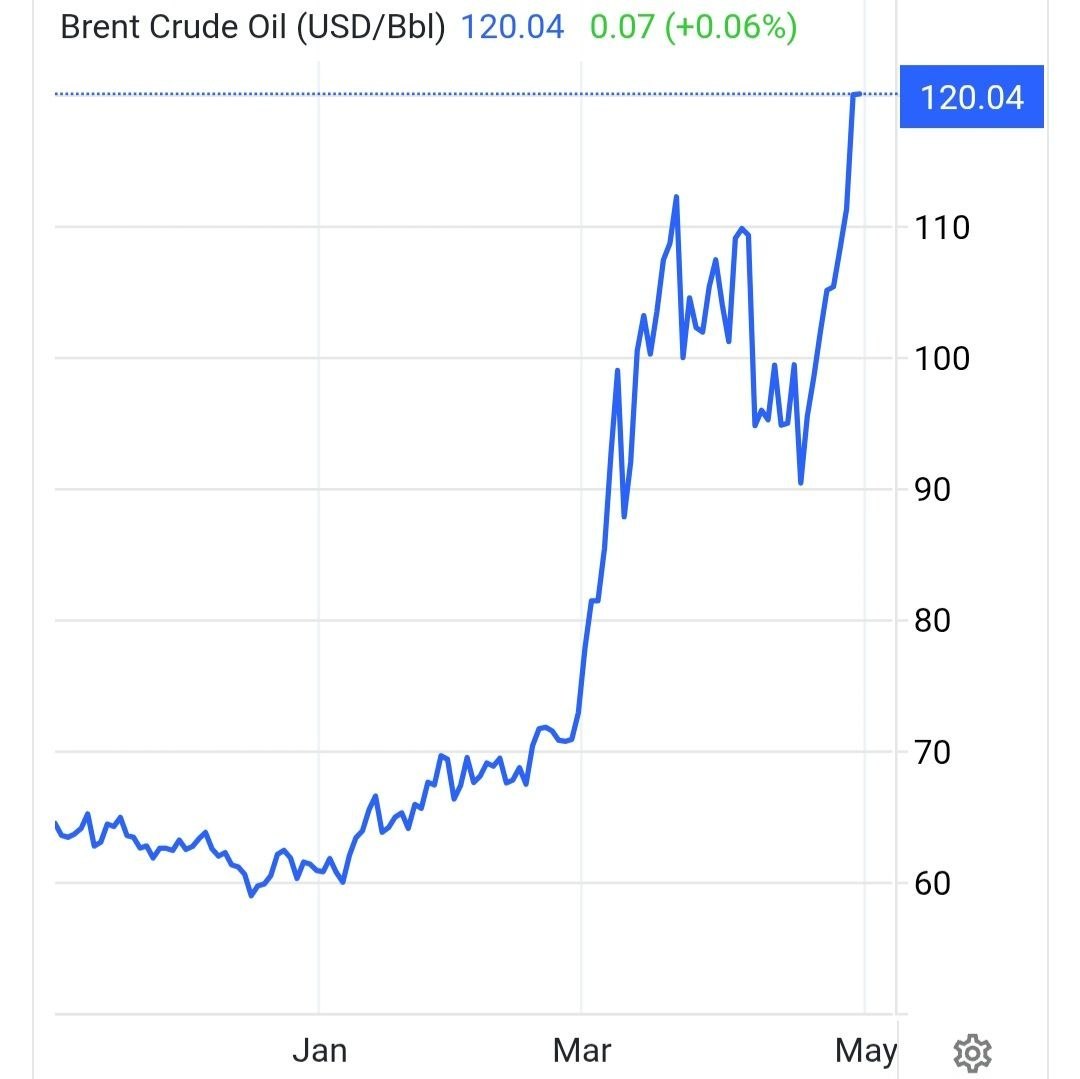This screenshot has height=1079, width=1080.
Task: Click the 100 label on price axis
Action: coord(942,359)
